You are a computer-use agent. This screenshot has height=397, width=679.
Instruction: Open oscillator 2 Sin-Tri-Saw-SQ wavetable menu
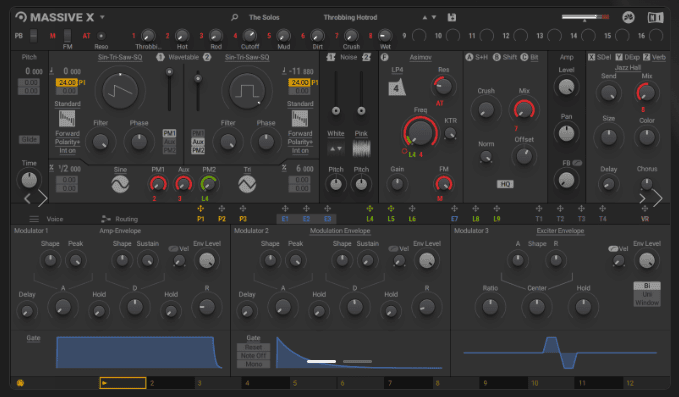coord(247,57)
